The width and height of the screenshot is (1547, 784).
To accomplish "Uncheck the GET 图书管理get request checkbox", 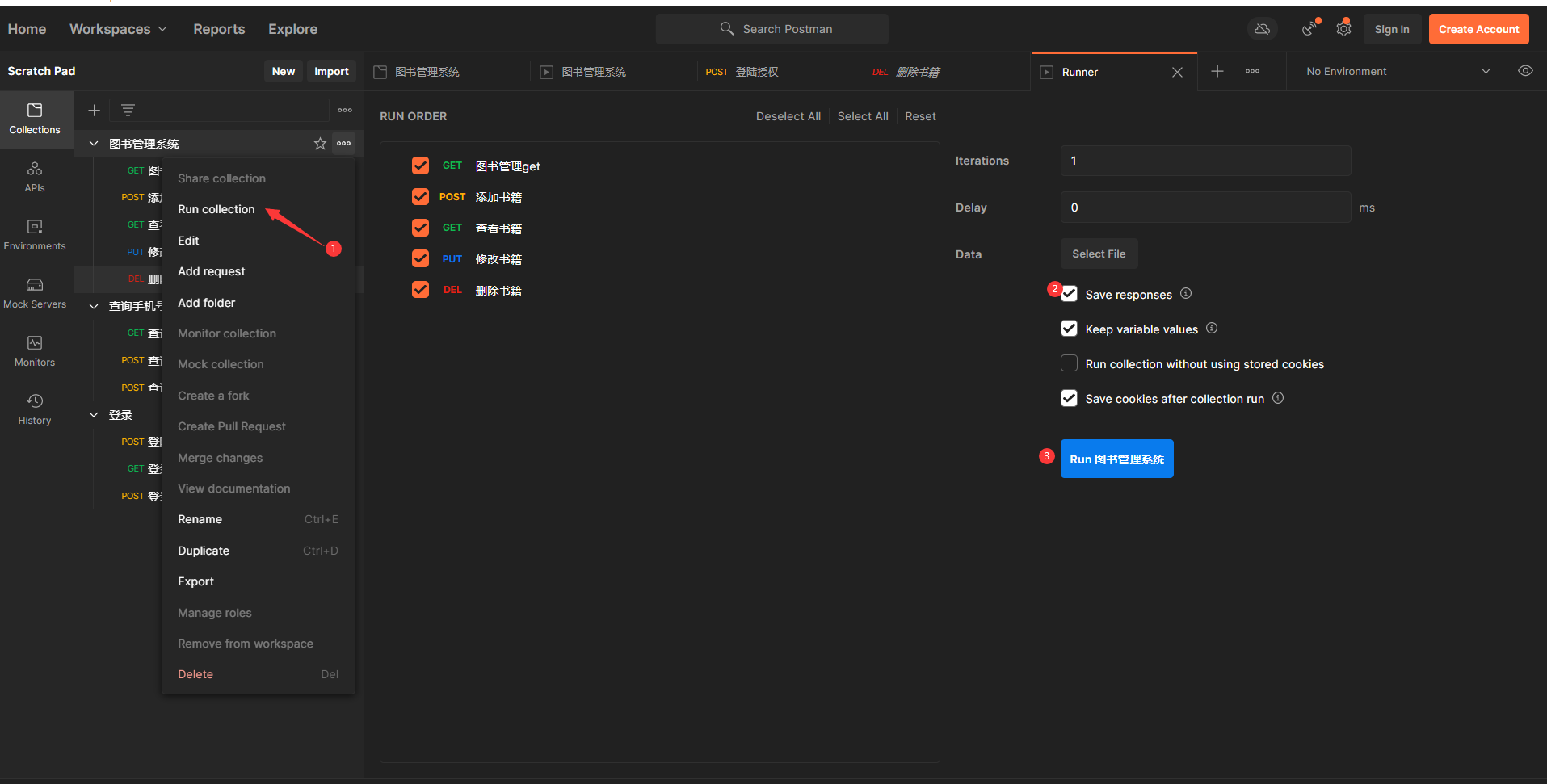I will coord(420,166).
